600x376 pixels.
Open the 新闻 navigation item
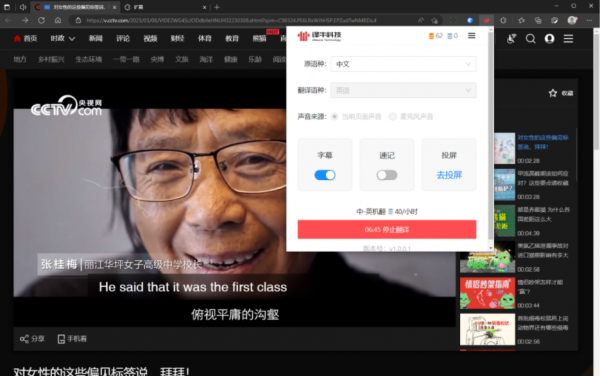pyautogui.click(x=96, y=38)
